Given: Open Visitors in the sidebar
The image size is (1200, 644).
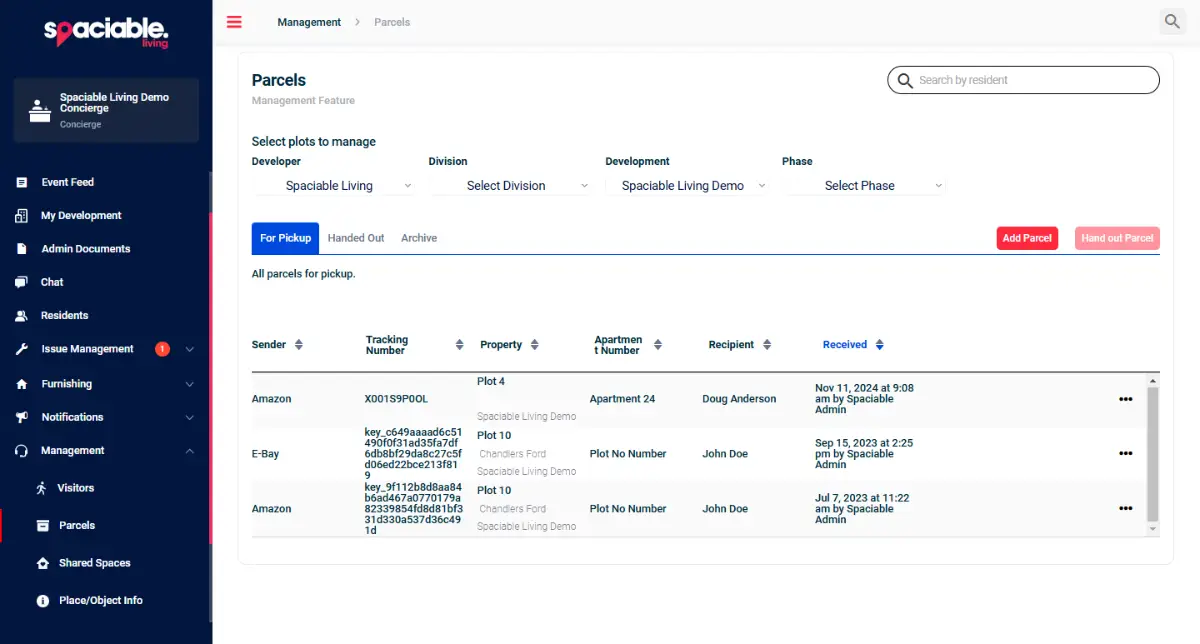Looking at the screenshot, I should (76, 488).
